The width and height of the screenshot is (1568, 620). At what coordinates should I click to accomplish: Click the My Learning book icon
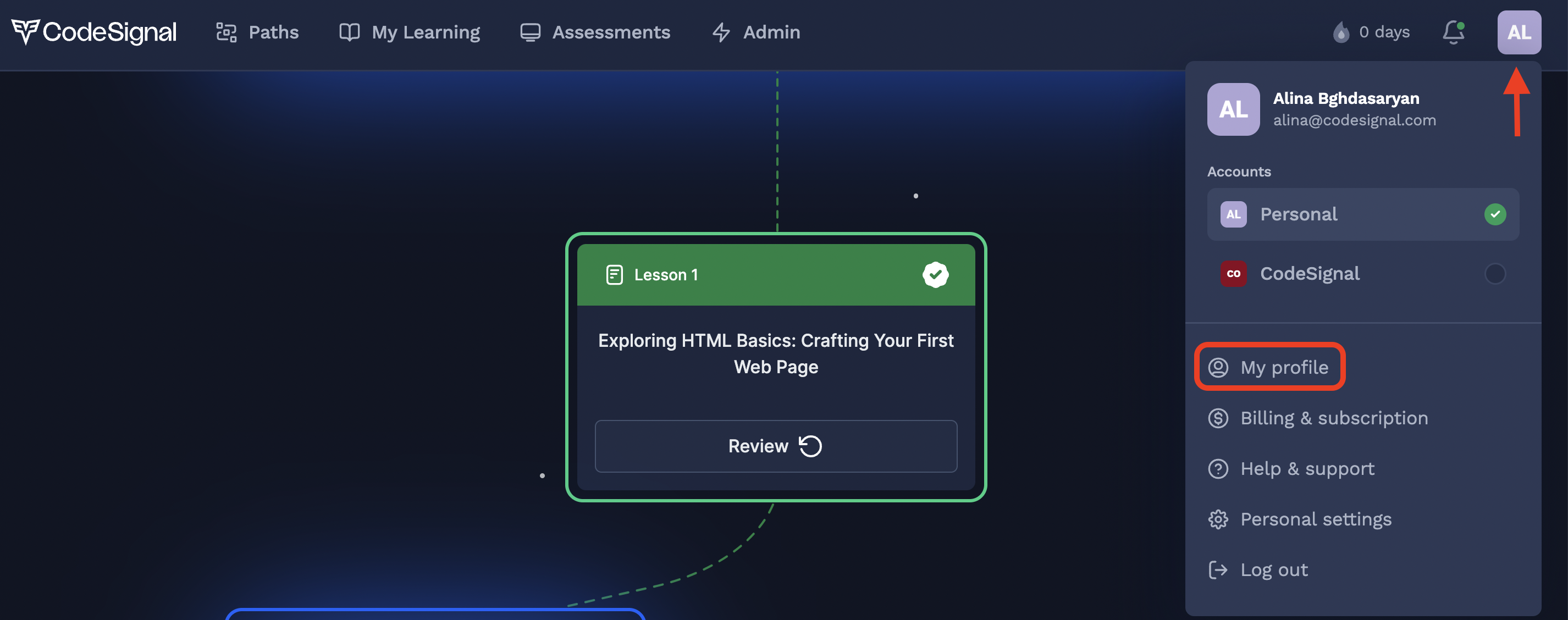(x=350, y=32)
